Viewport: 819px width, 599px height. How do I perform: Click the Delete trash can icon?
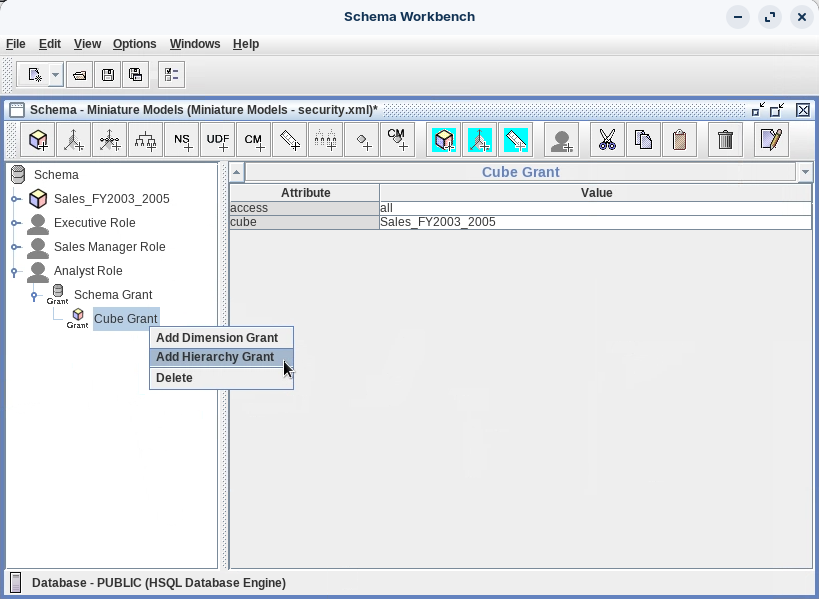tap(726, 141)
